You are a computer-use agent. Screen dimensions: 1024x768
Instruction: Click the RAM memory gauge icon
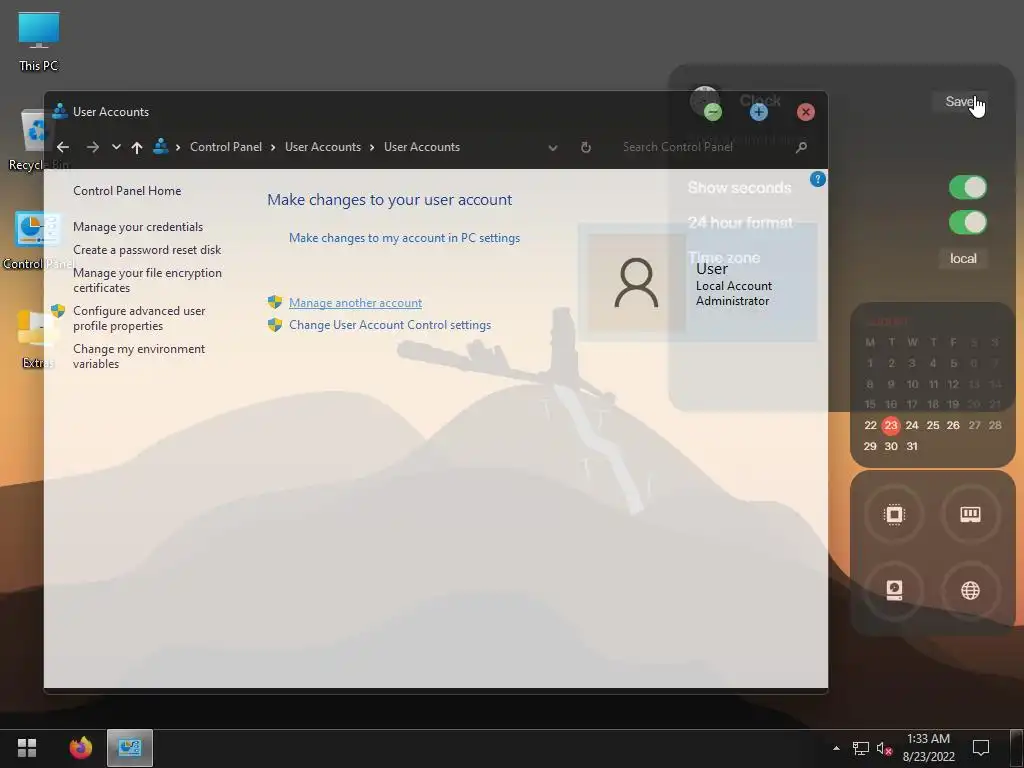(970, 515)
